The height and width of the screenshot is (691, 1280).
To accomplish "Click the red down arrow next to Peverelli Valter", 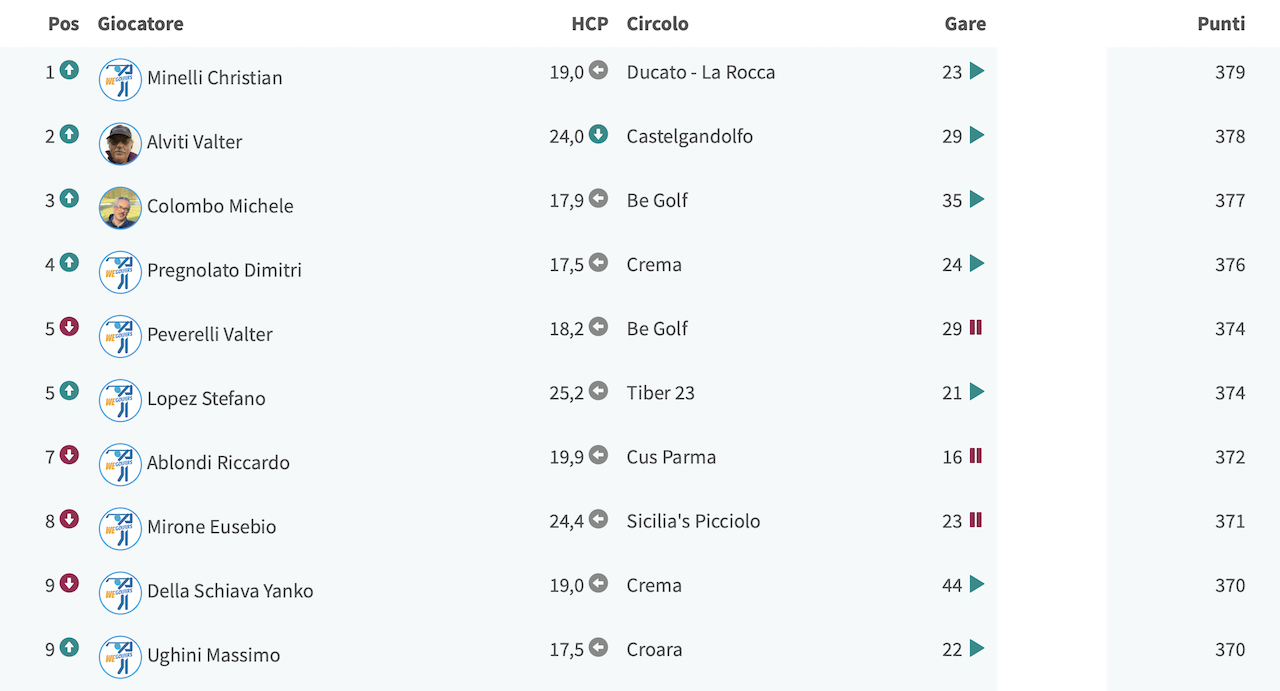I will (69, 327).
